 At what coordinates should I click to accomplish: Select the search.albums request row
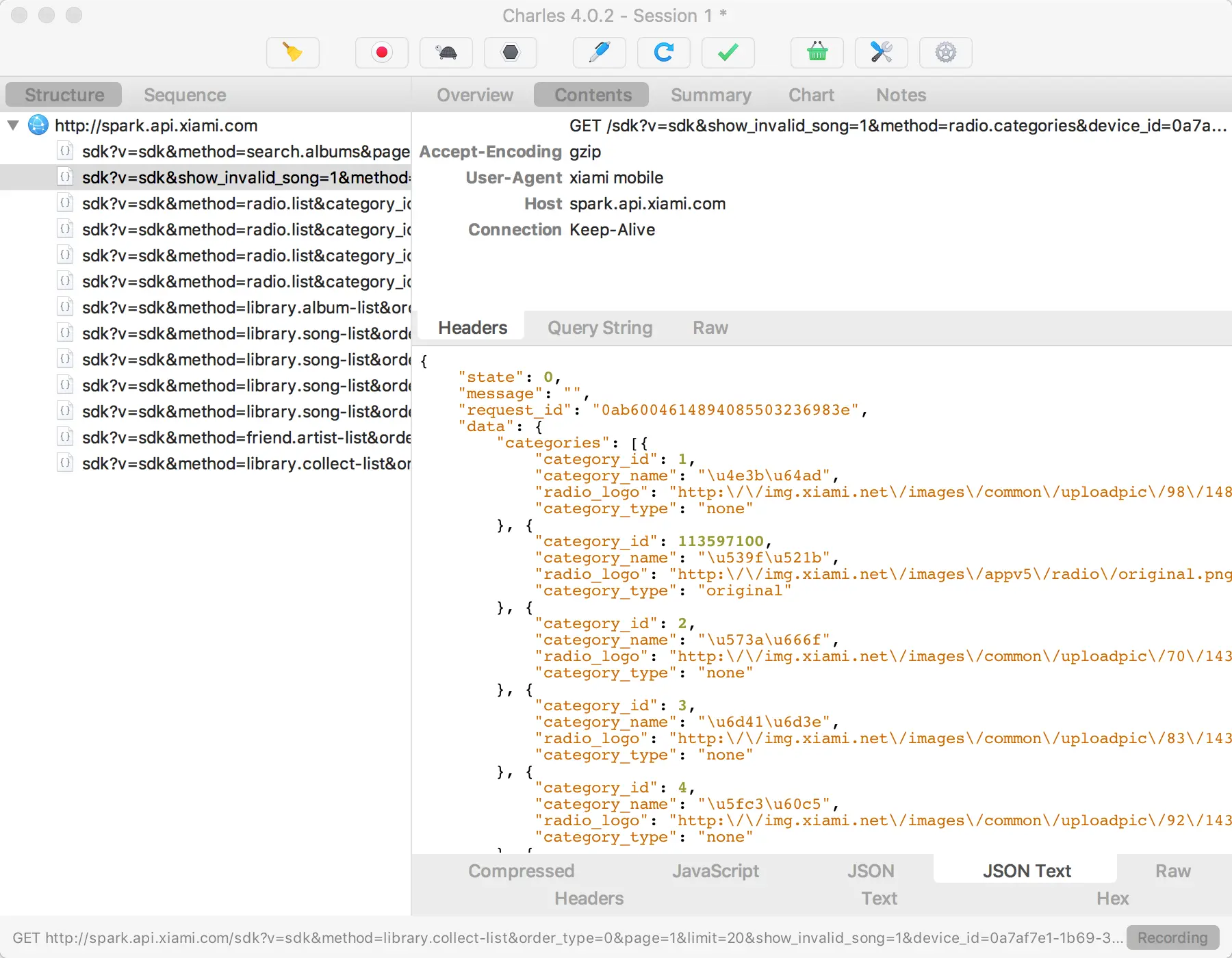[205, 151]
